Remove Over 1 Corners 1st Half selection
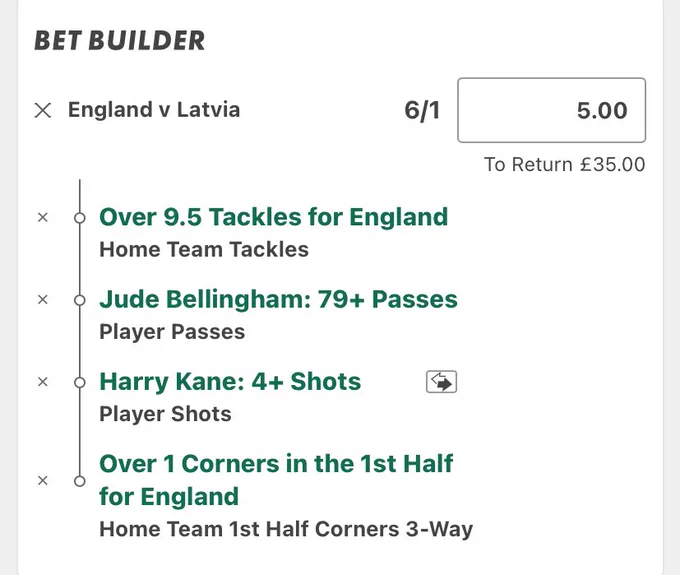 point(42,480)
